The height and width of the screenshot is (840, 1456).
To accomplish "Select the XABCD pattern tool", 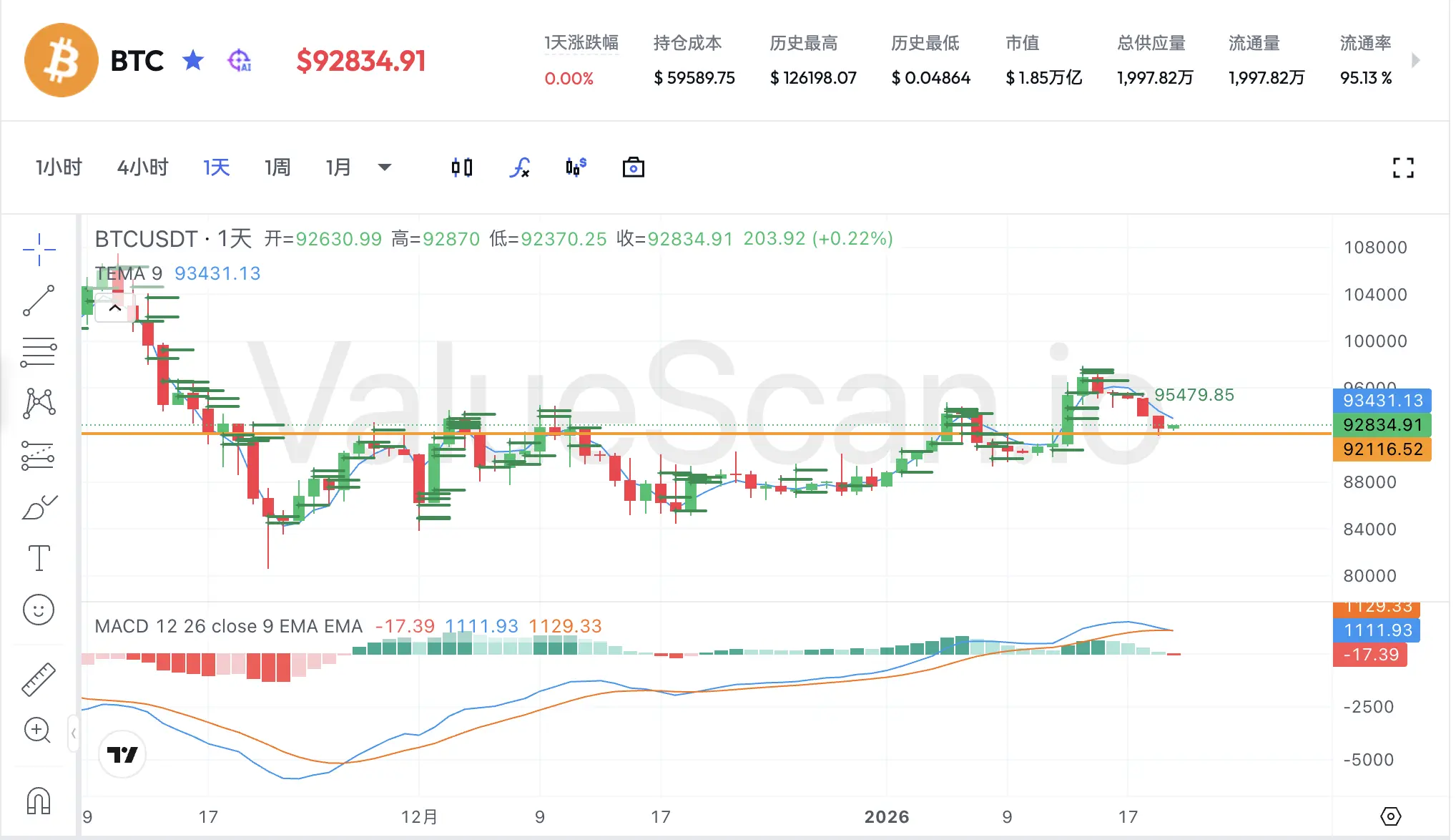I will 39,403.
